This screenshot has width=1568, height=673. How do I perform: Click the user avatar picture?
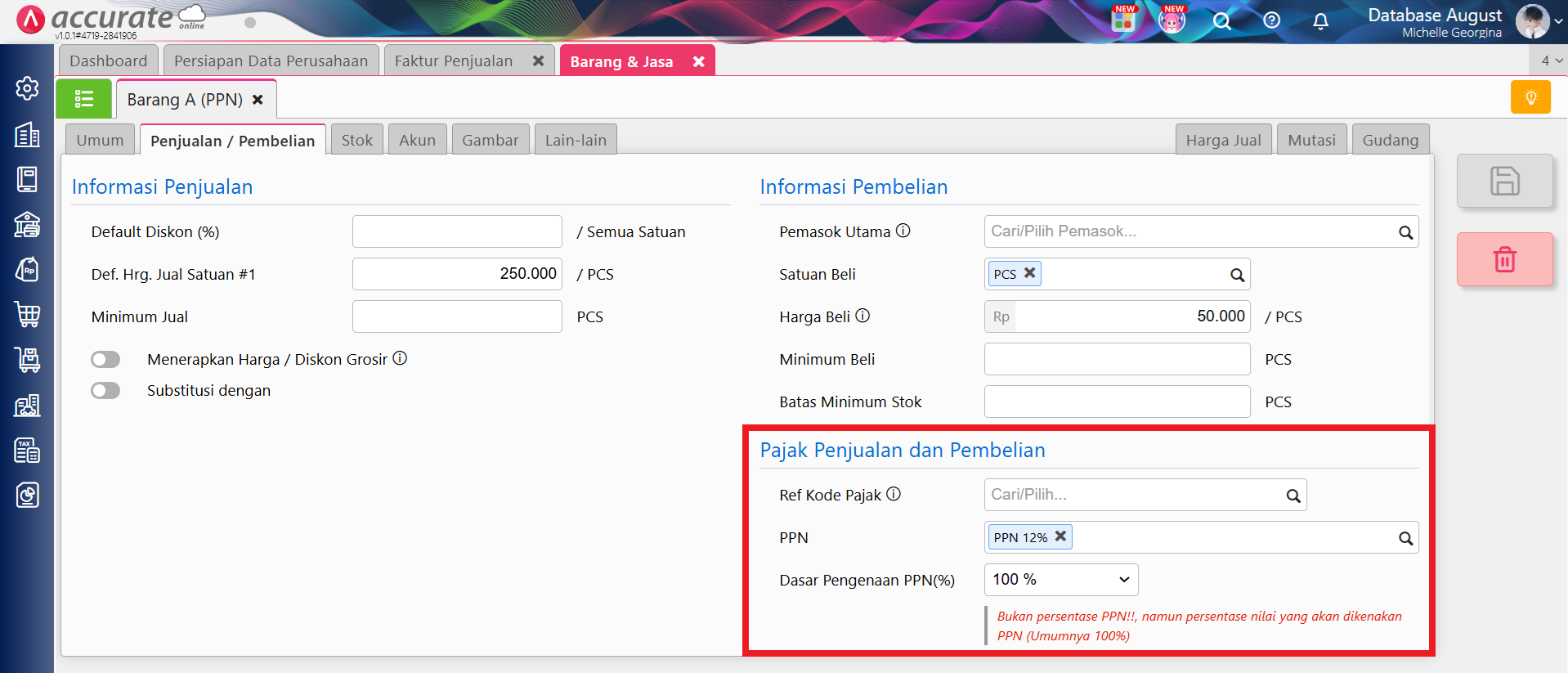tap(1532, 21)
